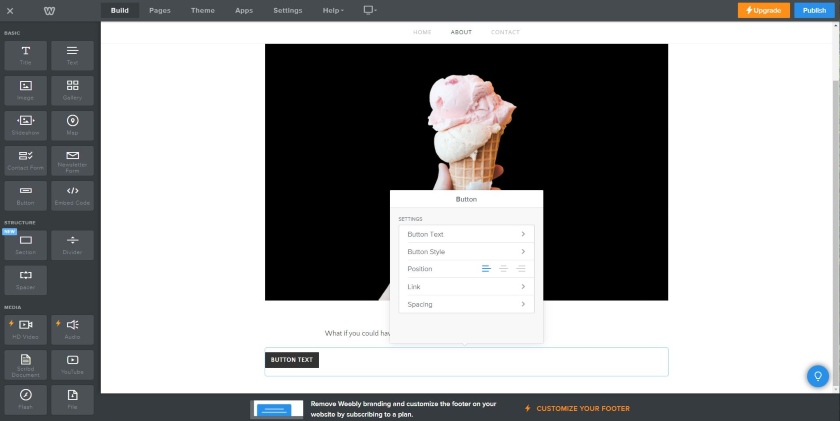Align button position to the left

point(486,269)
